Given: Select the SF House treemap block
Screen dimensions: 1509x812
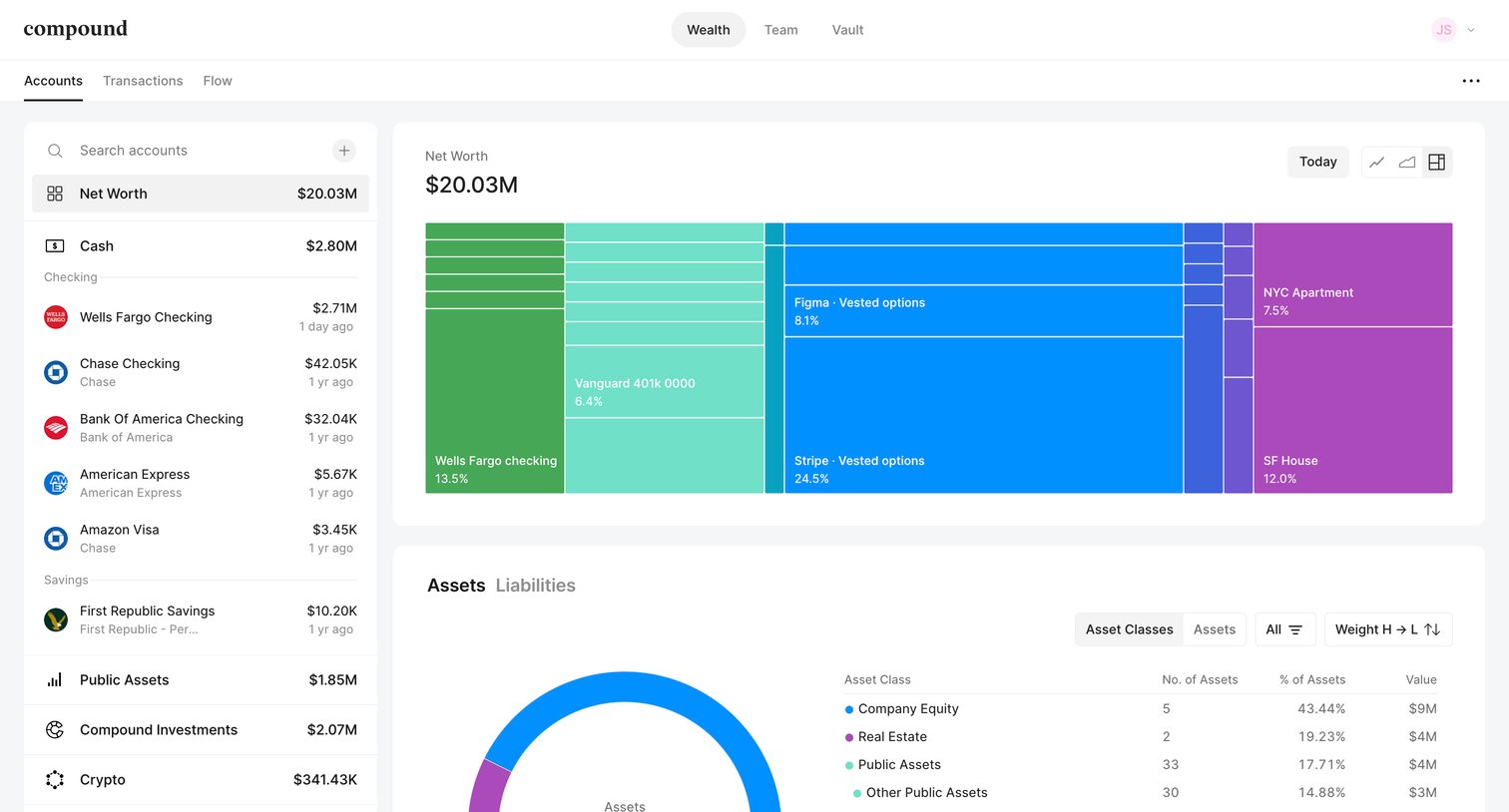Looking at the screenshot, I should click(x=1353, y=410).
